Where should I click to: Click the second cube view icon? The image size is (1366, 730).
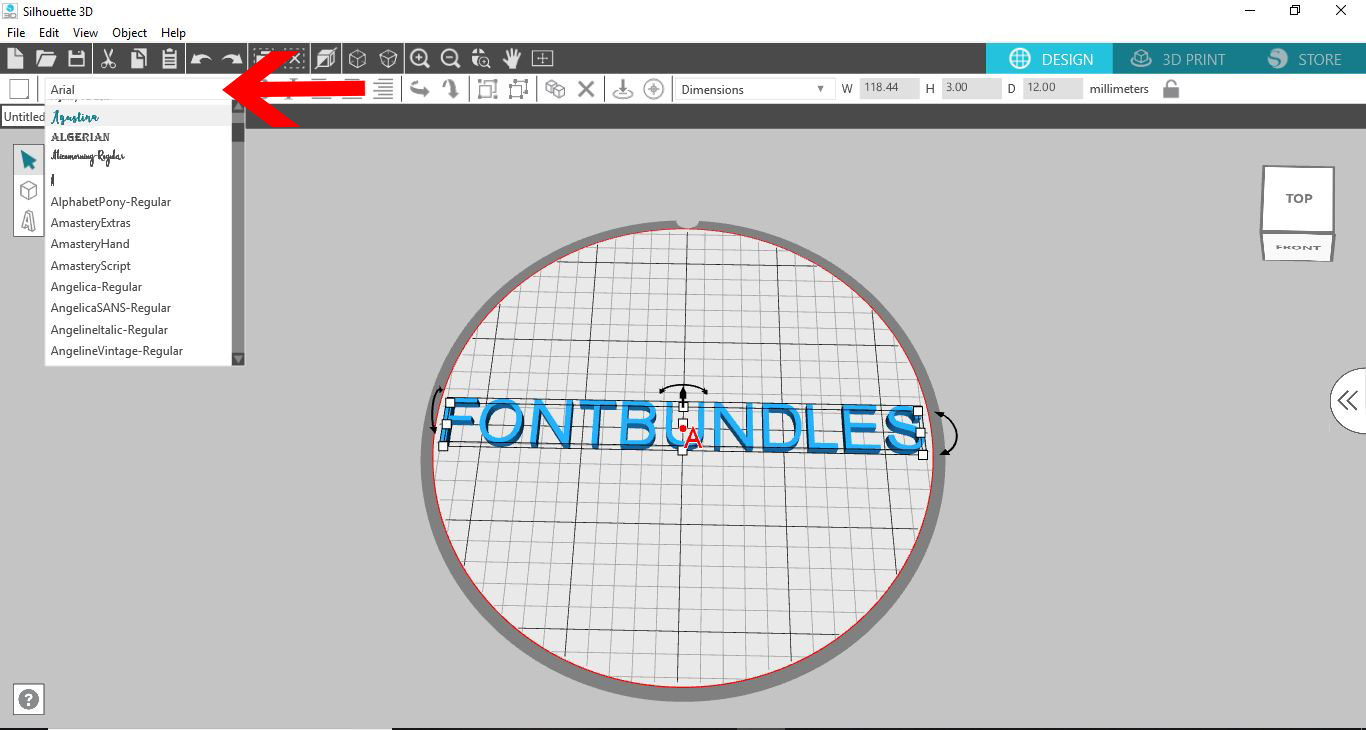(388, 58)
